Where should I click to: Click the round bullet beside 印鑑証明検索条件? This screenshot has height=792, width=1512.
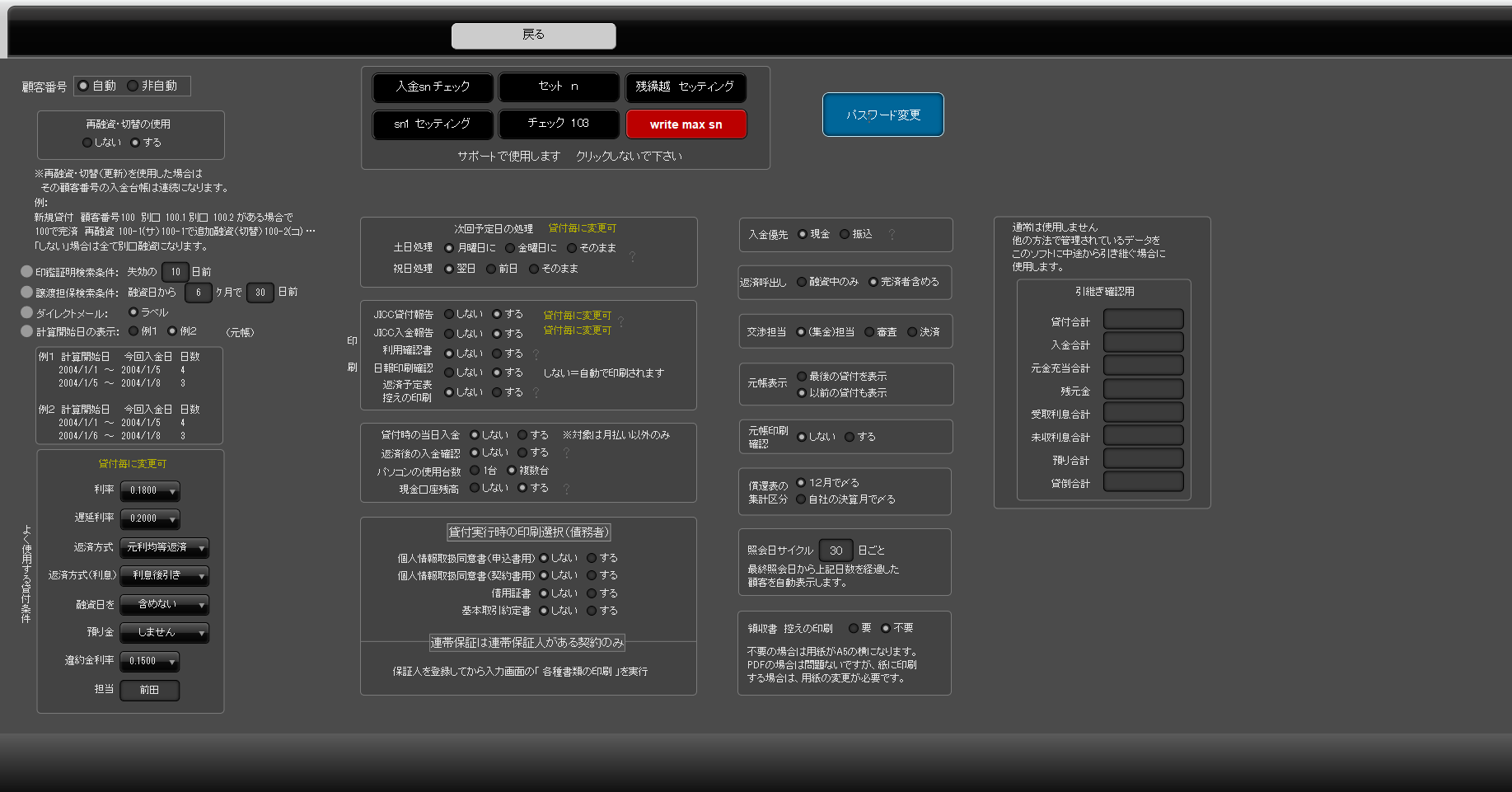26,271
